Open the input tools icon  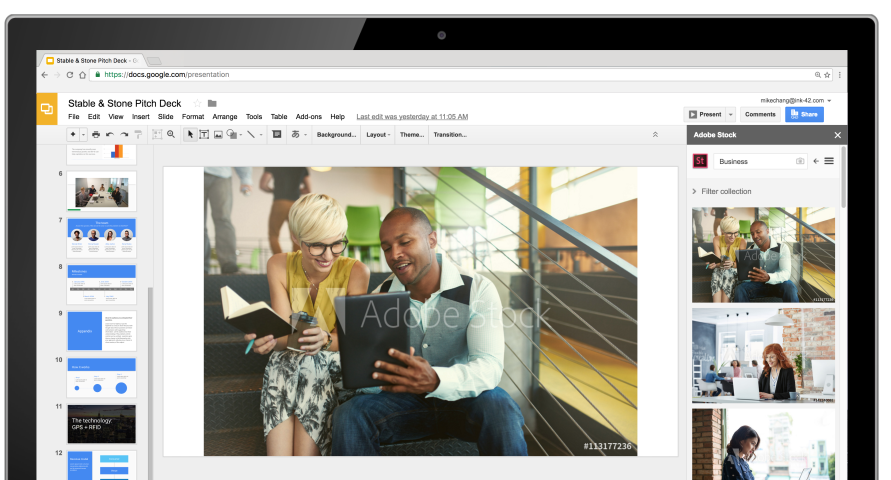[295, 135]
